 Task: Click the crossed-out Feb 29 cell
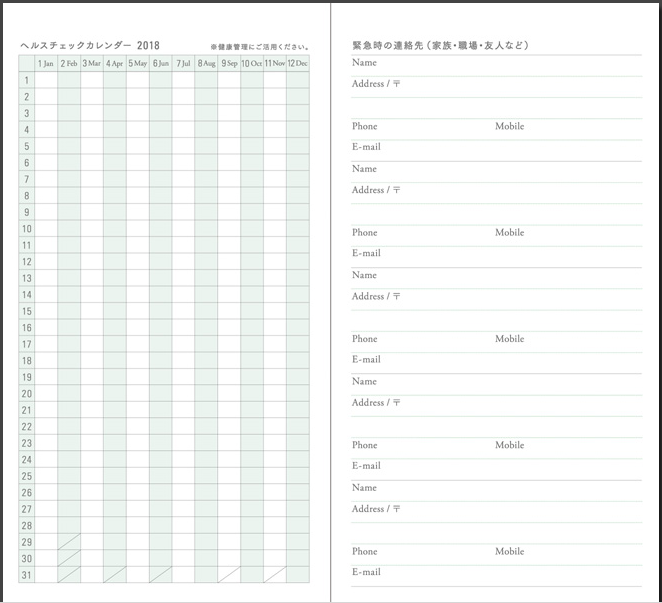[x=69, y=542]
